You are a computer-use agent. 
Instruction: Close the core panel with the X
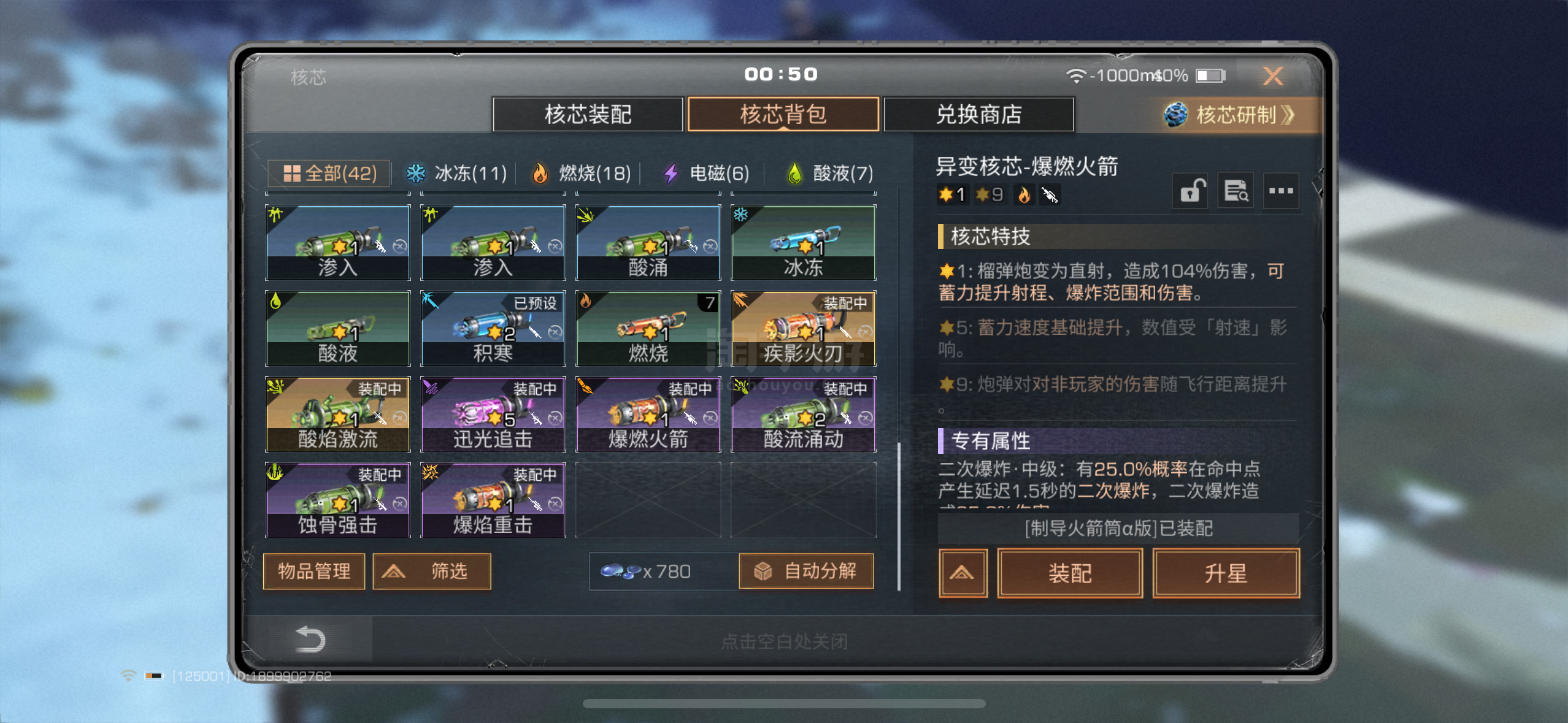[x=1274, y=76]
